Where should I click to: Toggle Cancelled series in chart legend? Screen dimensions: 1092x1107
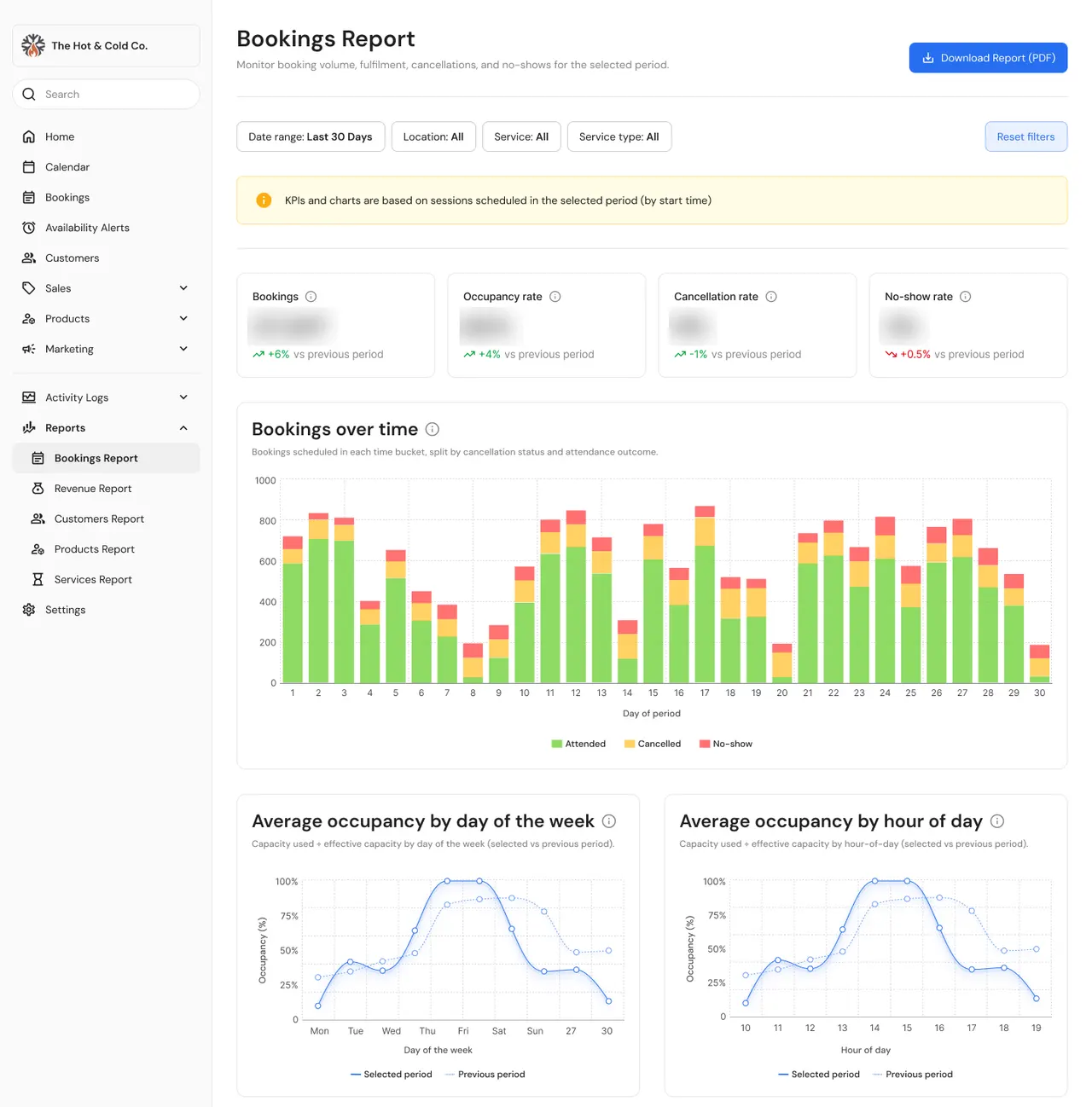(653, 744)
